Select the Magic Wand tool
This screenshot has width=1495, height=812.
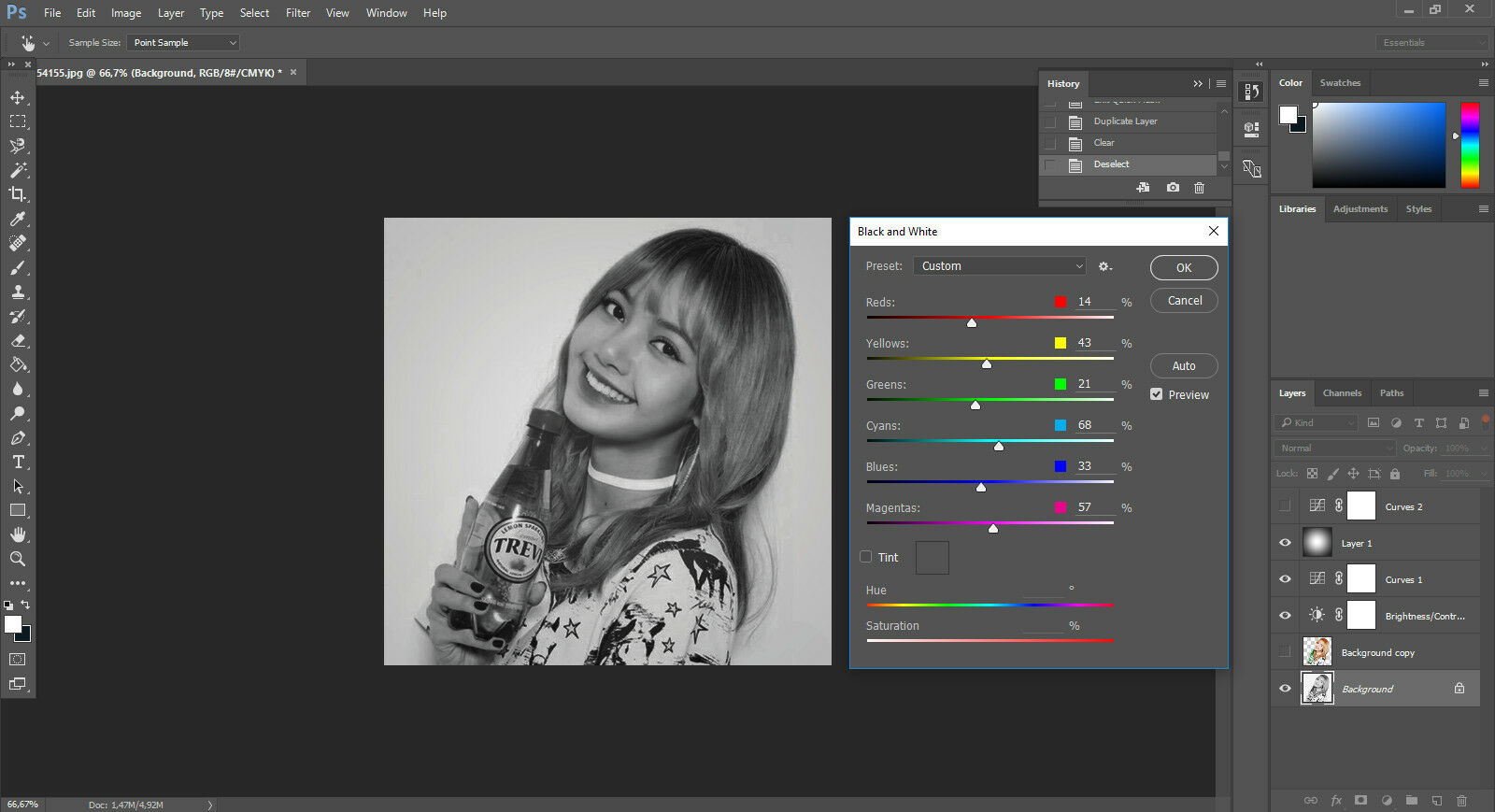18,170
